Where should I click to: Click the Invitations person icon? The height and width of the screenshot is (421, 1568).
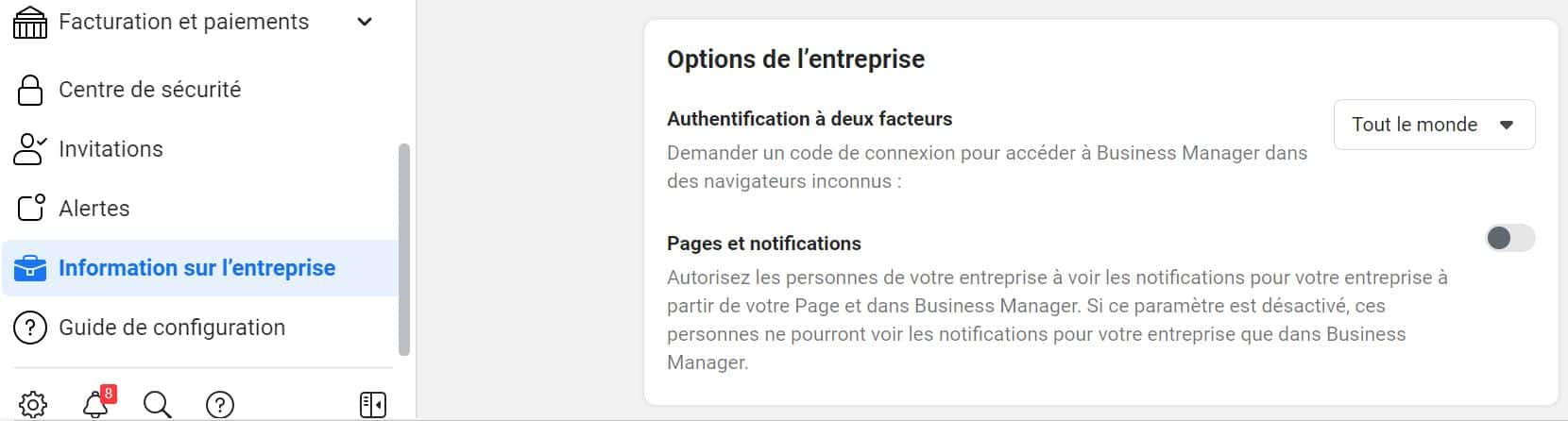pyautogui.click(x=30, y=149)
